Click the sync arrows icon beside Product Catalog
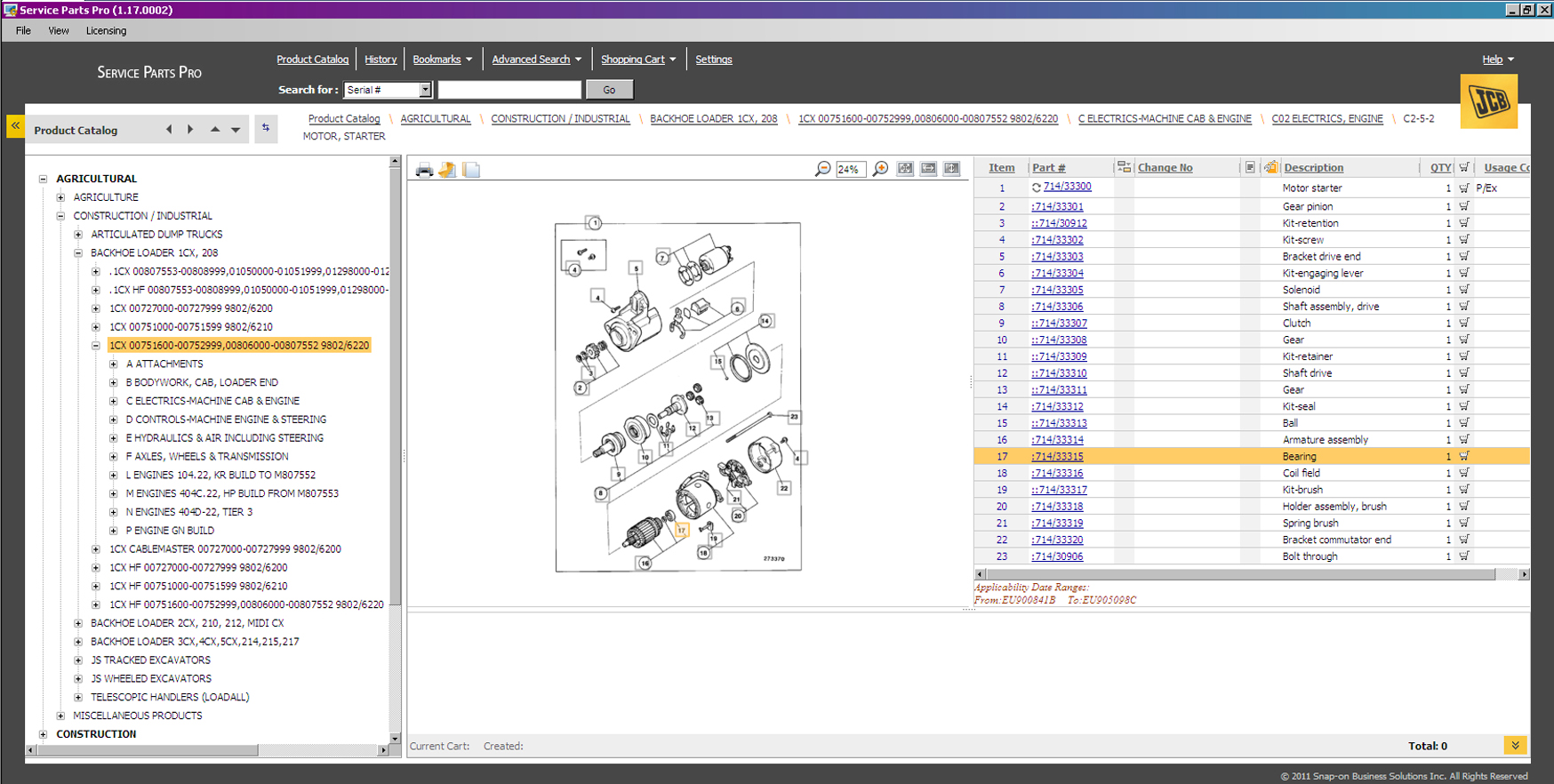This screenshot has width=1554, height=784. coord(265,129)
